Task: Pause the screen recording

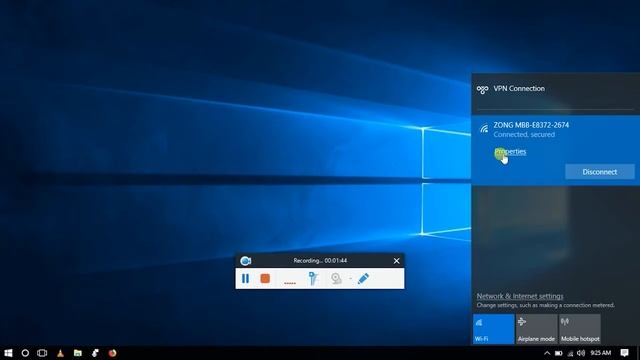Action: tap(245, 278)
